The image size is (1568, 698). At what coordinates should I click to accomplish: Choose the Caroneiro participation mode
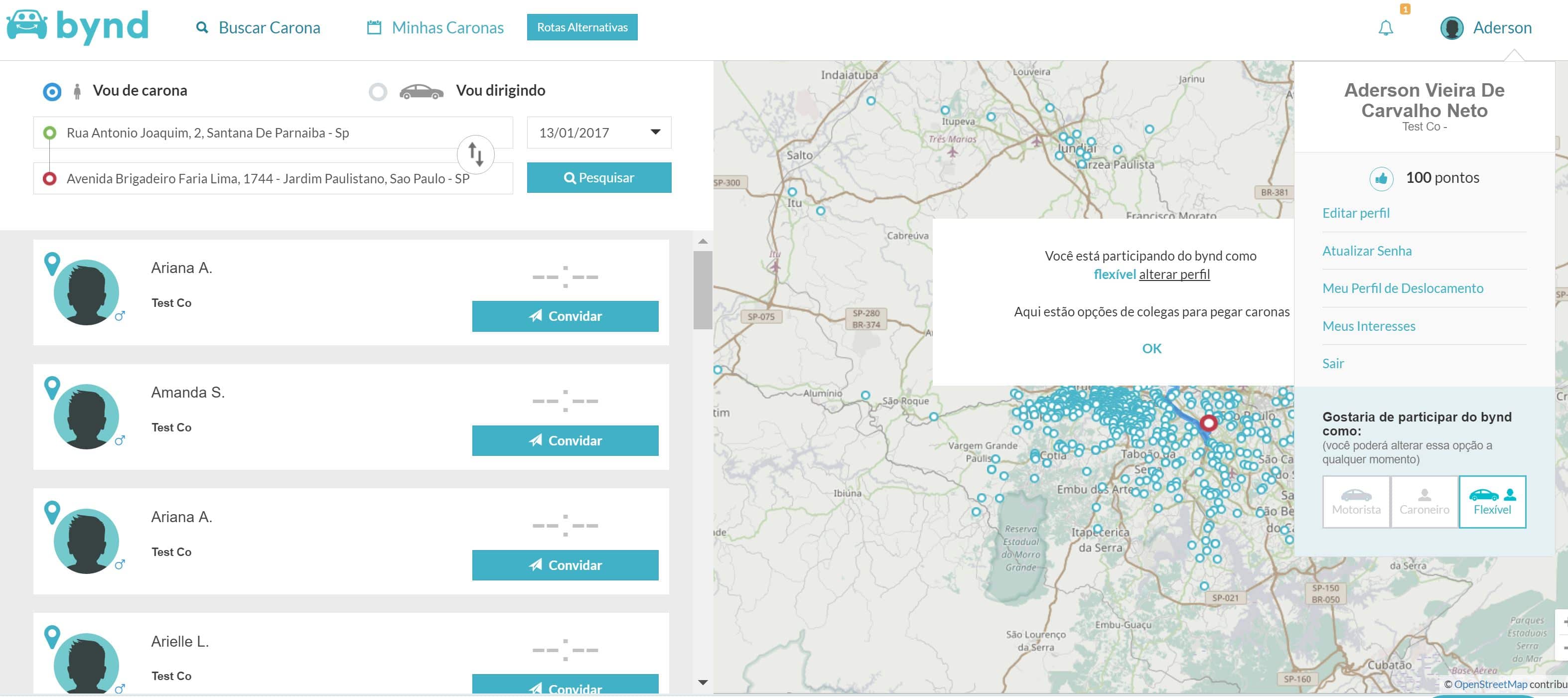1424,502
